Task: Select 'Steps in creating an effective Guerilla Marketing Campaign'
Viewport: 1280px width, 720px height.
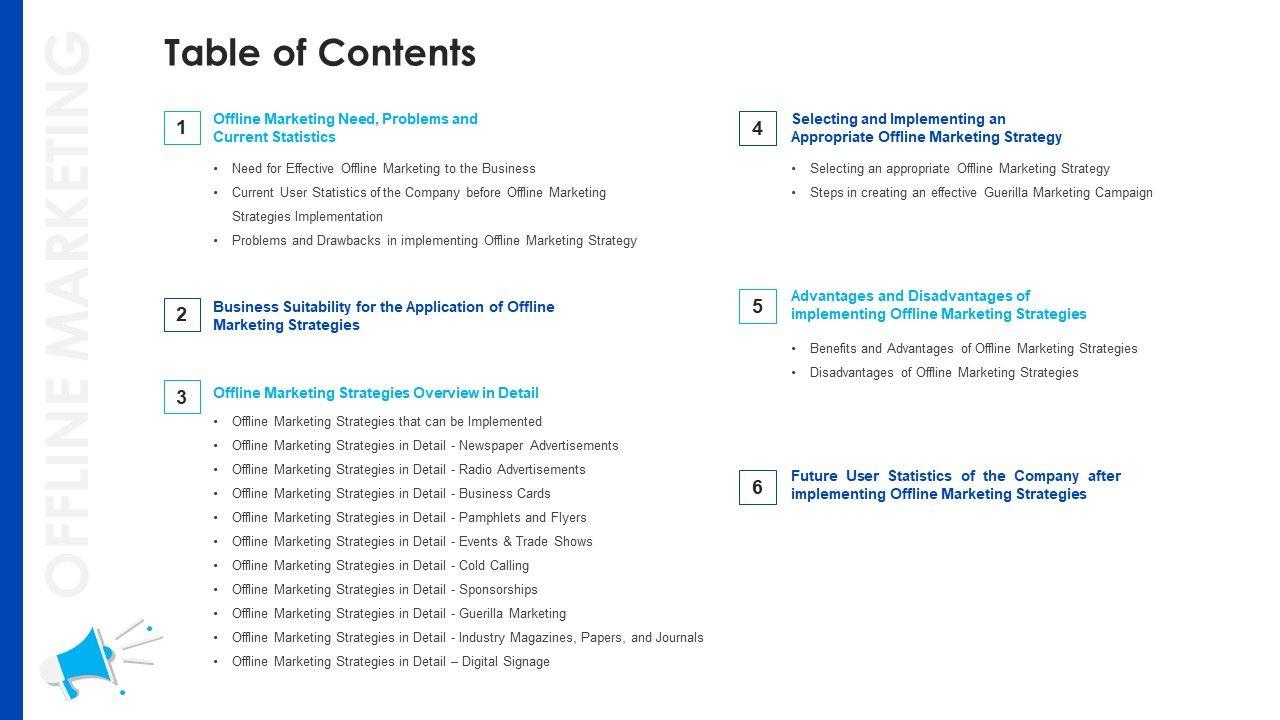Action: [981, 193]
